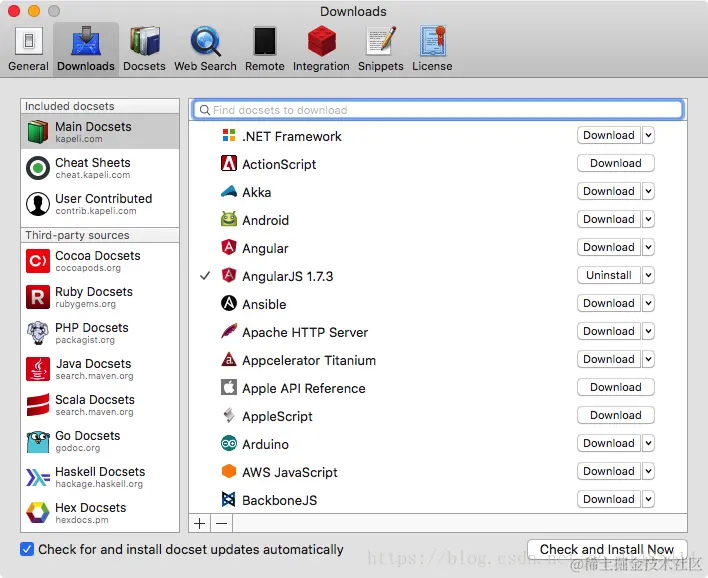The image size is (708, 578).
Task: Open the Web Search tab
Action: [x=205, y=49]
